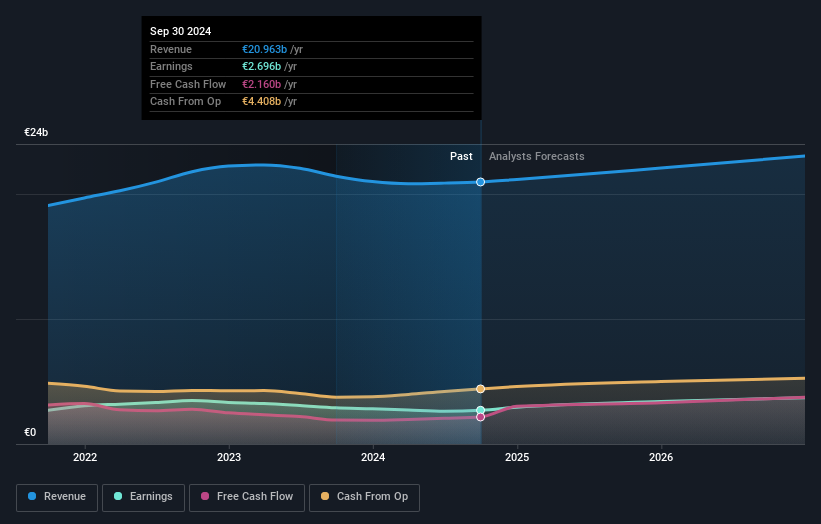Select the 2023 x-axis label

point(229,458)
